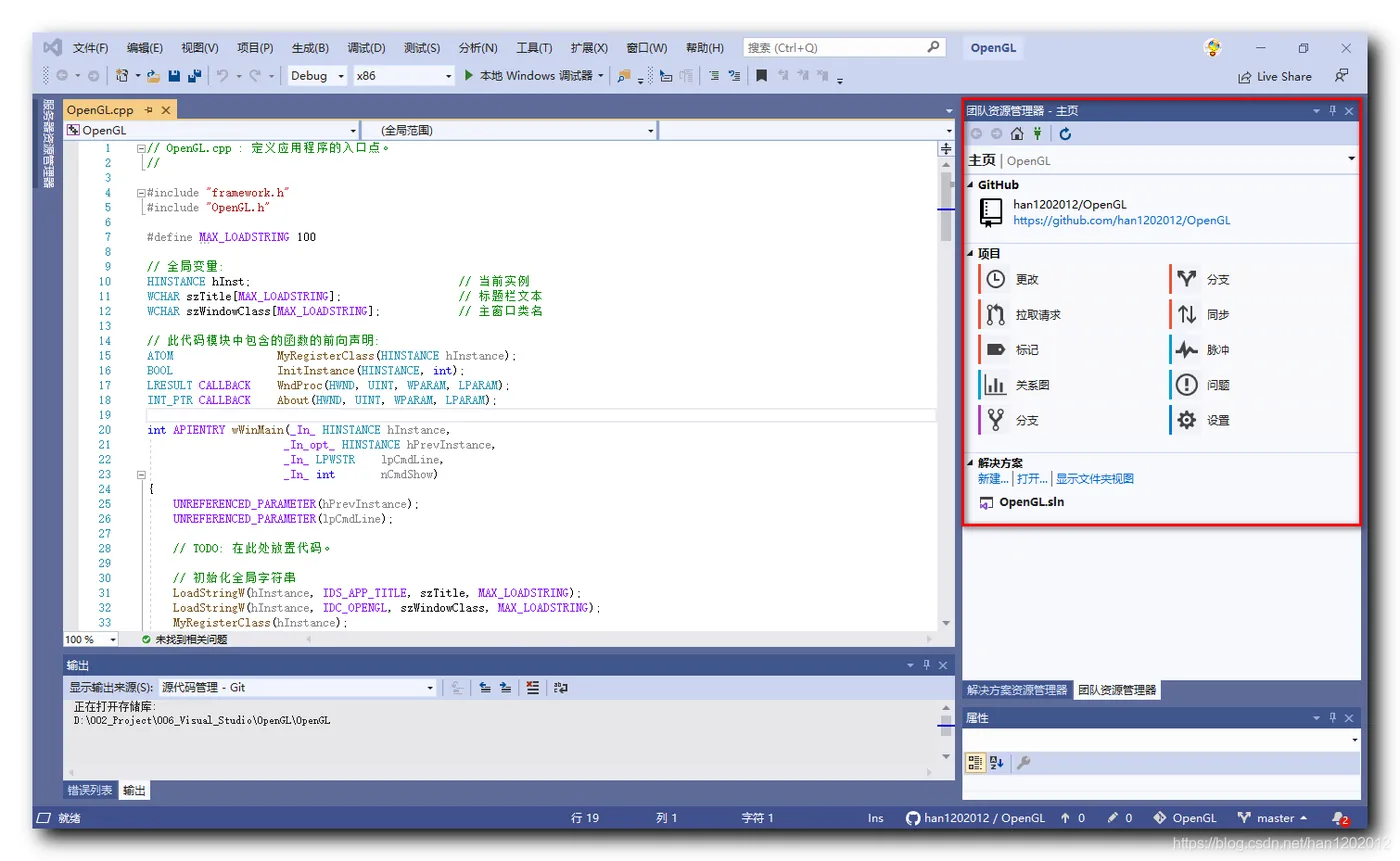Click Send Feedback icon beside Live Share
The height and width of the screenshot is (861, 1400).
point(1342,76)
